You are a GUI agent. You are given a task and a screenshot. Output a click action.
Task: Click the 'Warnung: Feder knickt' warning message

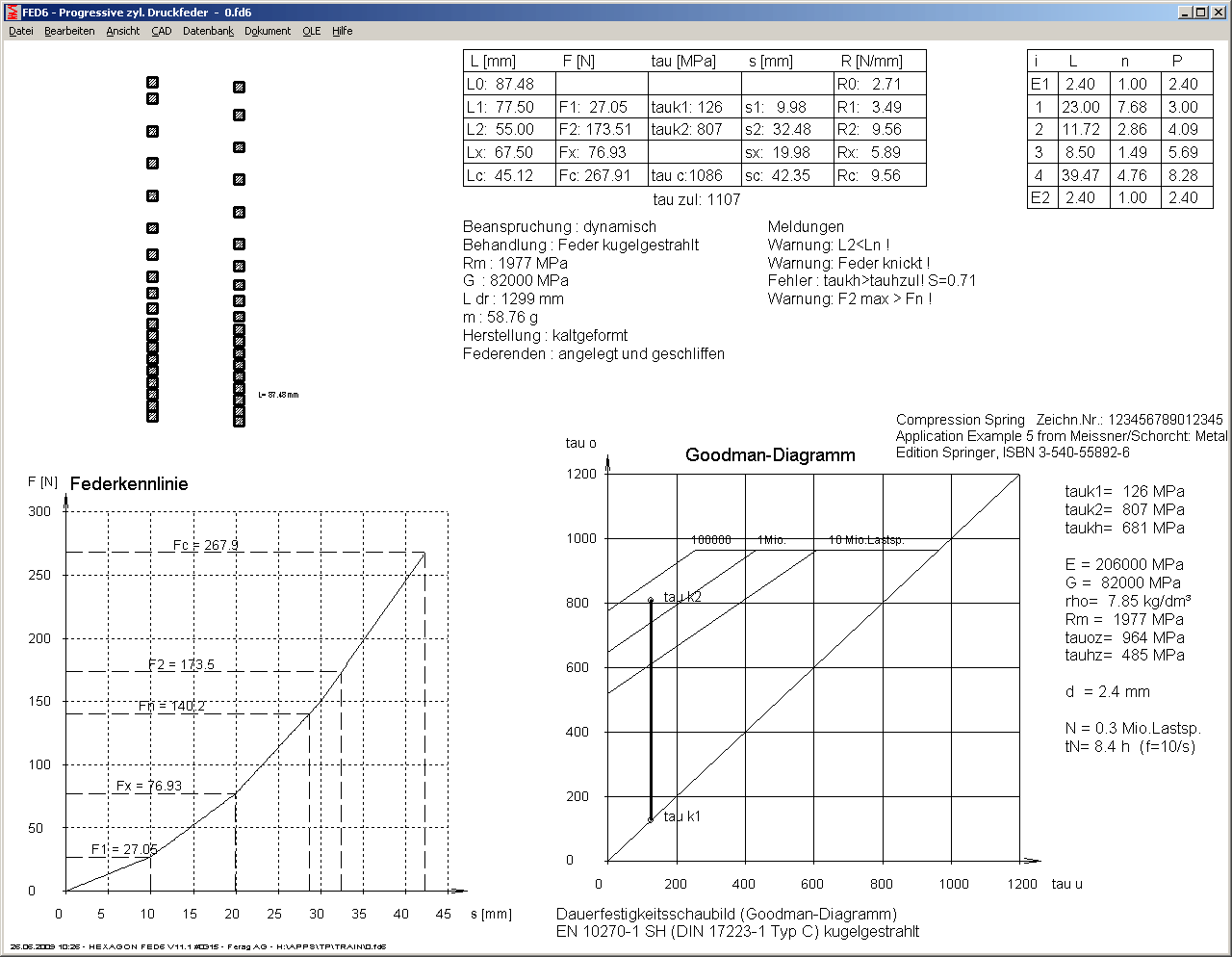coord(848,263)
